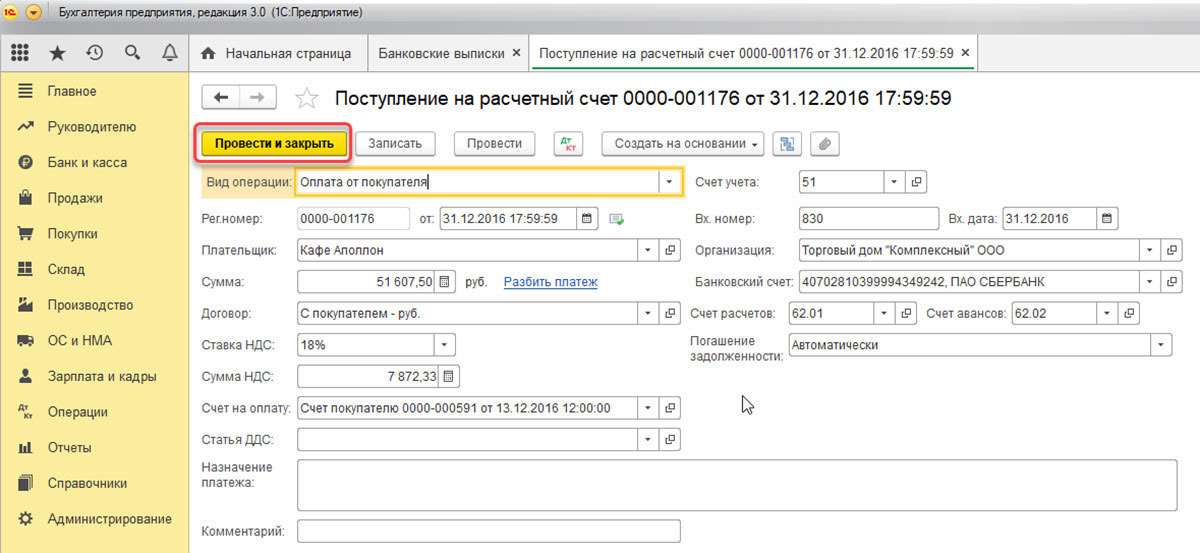Click the Search magnifier icon
The height and width of the screenshot is (553, 1200).
(x=132, y=53)
